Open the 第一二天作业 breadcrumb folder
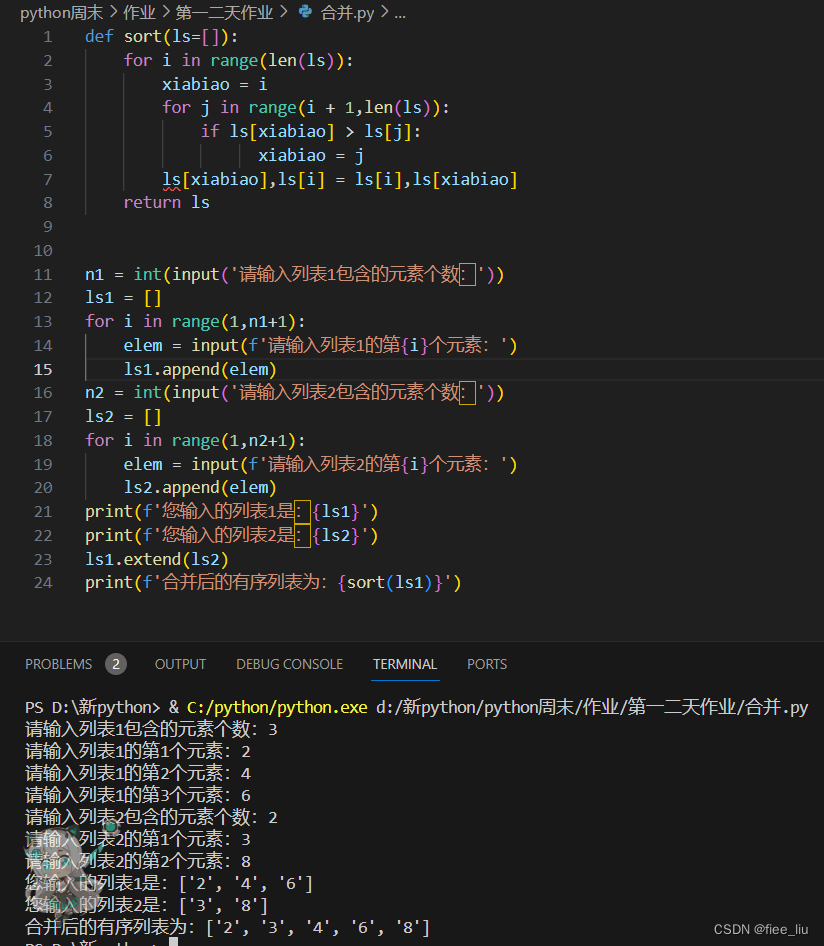The height and width of the screenshot is (946, 824). click(x=224, y=12)
